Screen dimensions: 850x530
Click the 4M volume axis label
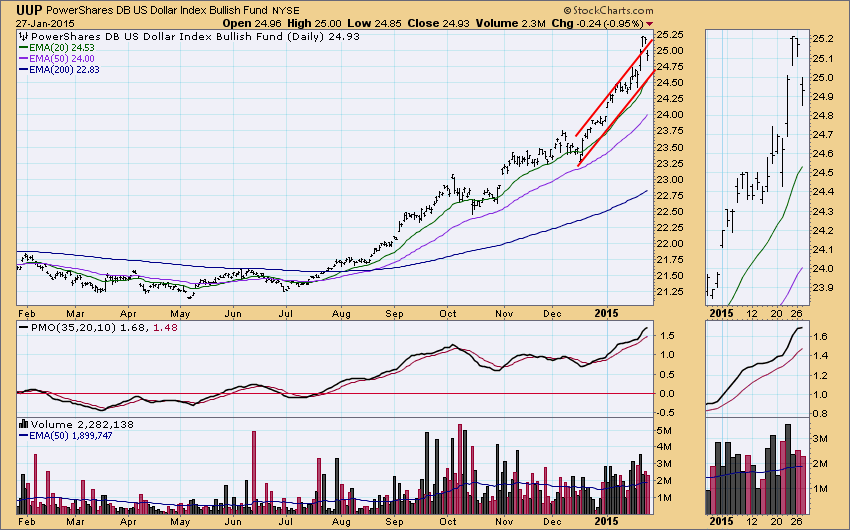665,447
